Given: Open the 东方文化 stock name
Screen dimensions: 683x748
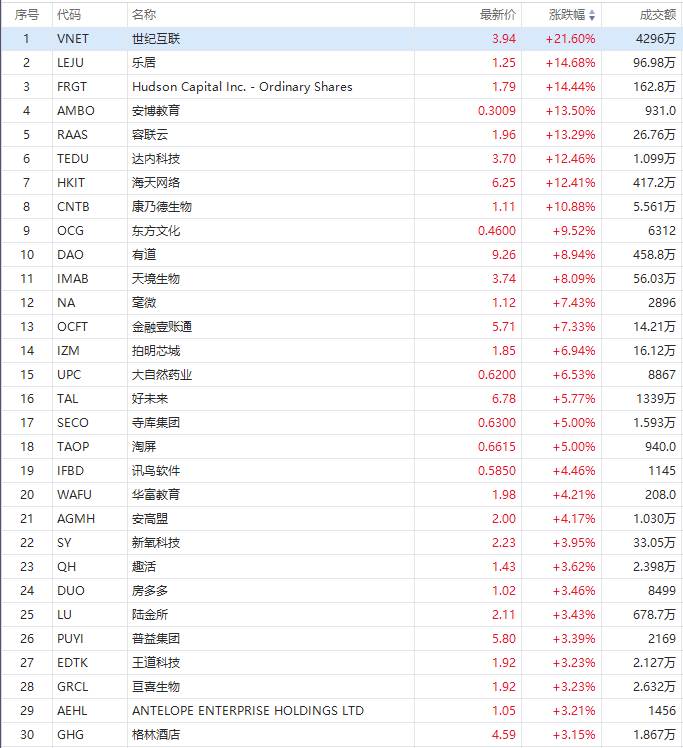Looking at the screenshot, I should (156, 231).
